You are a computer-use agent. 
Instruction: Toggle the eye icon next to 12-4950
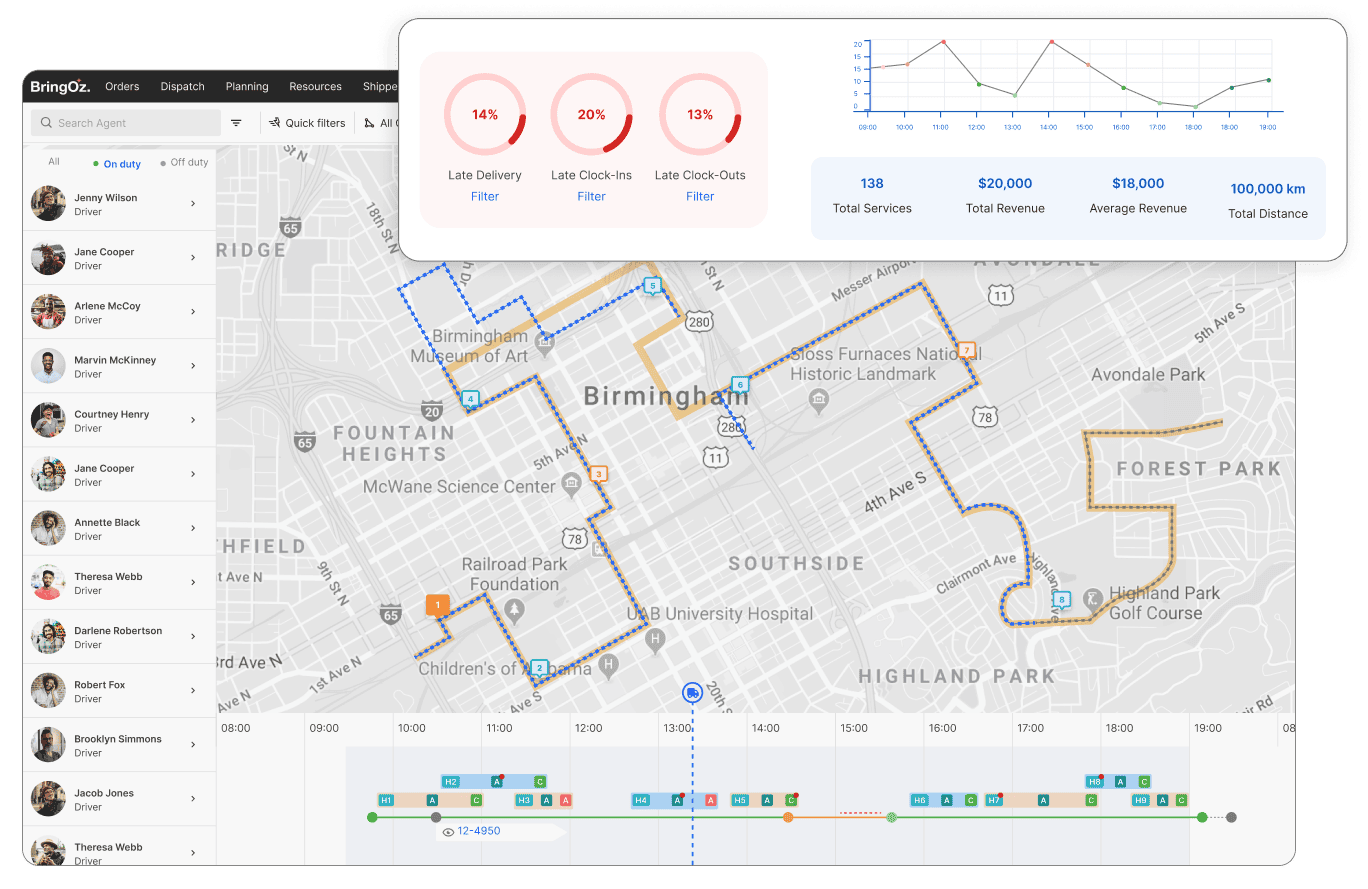click(448, 832)
